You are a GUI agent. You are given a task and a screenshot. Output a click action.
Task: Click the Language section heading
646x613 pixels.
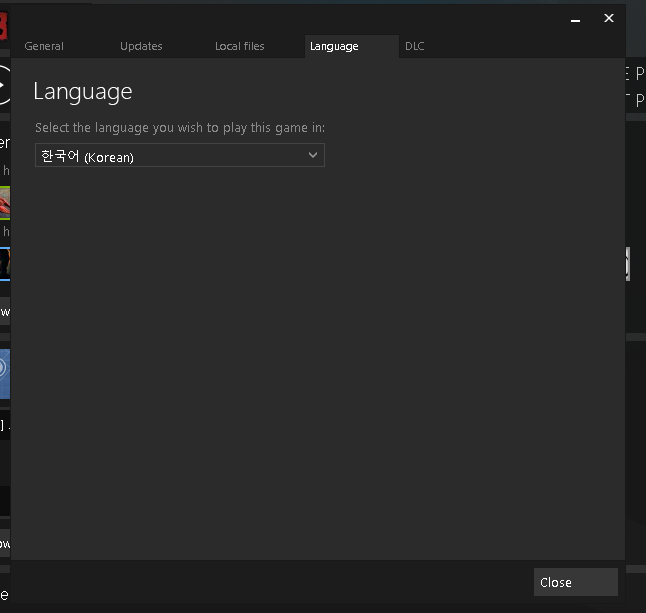[83, 92]
